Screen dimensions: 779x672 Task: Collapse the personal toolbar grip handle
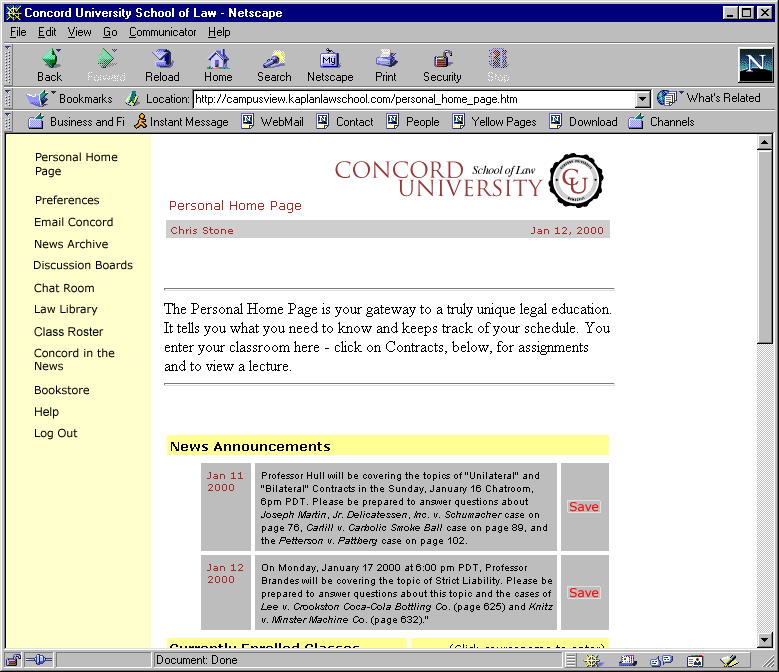coord(7,122)
